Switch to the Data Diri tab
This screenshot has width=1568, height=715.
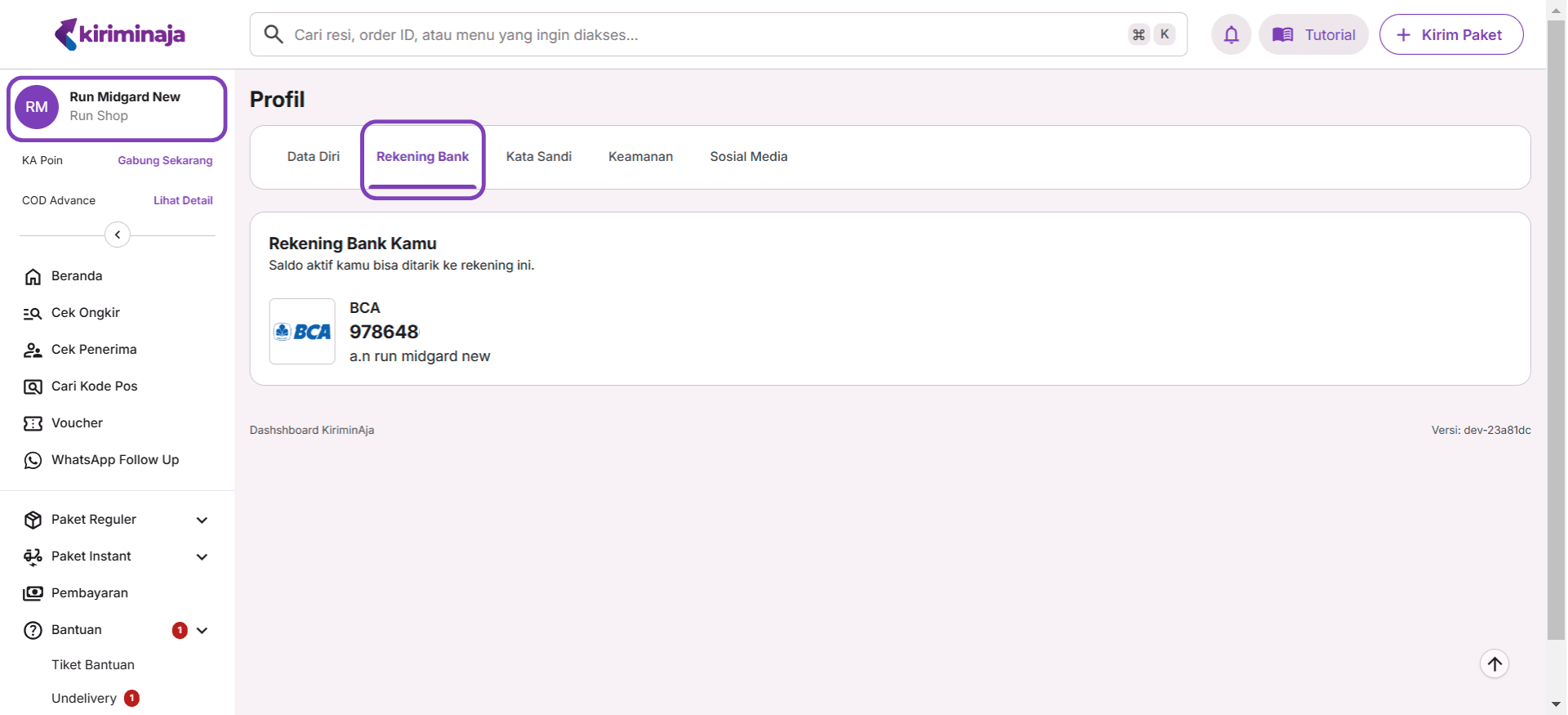(x=313, y=157)
